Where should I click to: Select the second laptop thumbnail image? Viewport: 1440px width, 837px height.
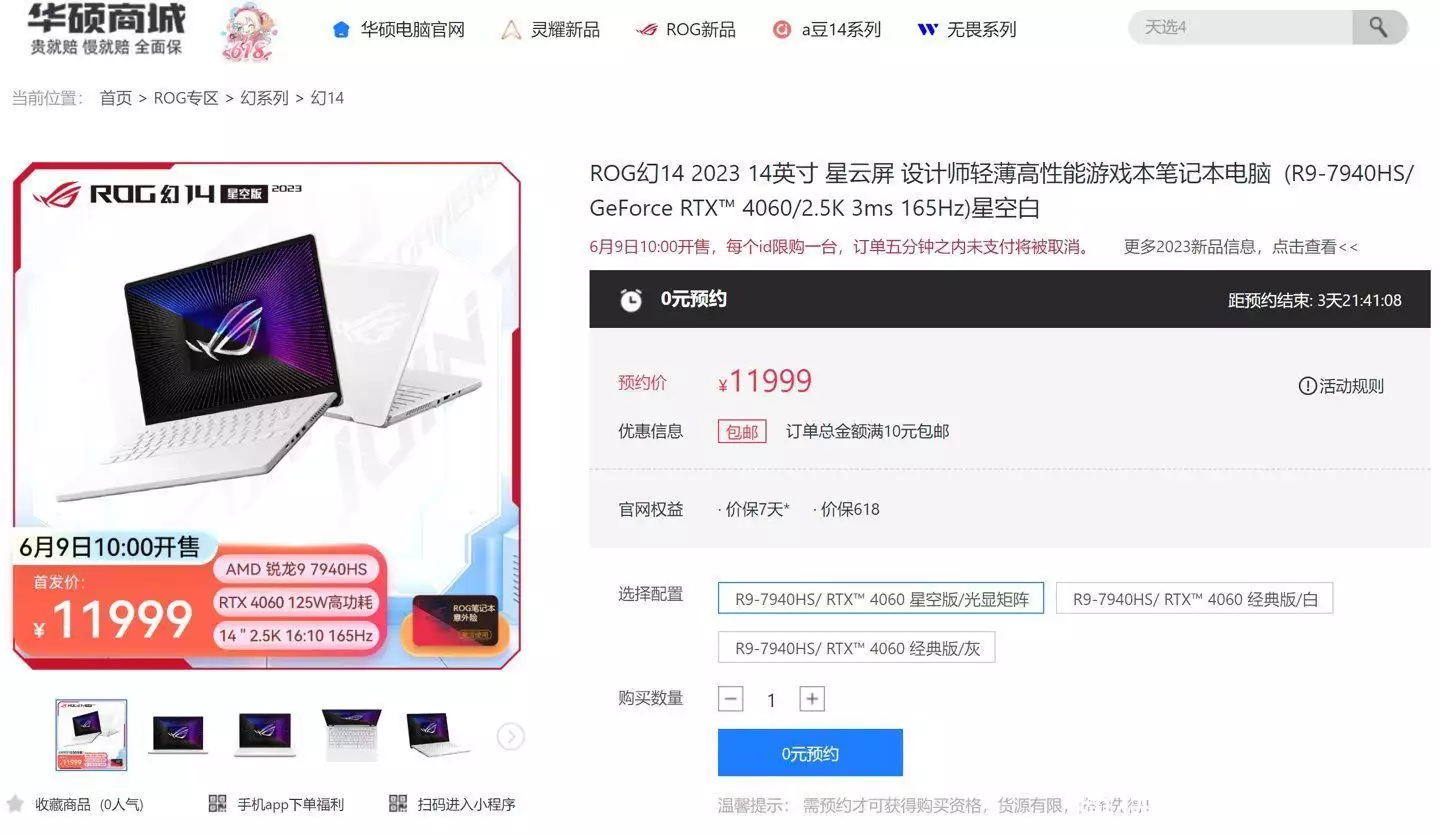[177, 735]
